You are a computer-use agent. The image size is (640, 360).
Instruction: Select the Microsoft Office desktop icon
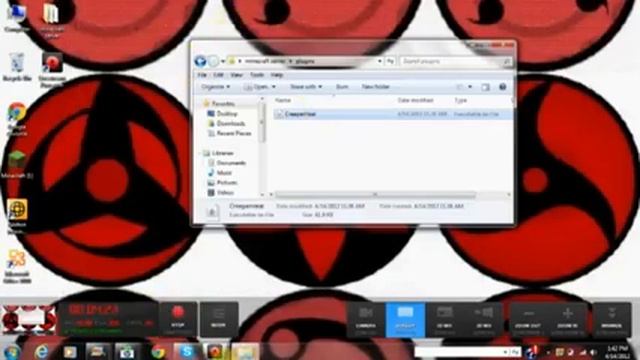click(x=17, y=266)
